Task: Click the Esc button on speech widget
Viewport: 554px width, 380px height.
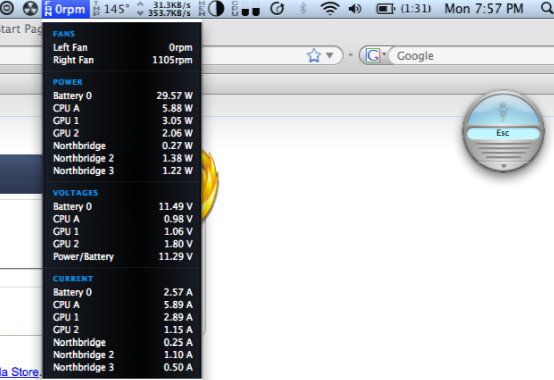Action: (x=503, y=133)
